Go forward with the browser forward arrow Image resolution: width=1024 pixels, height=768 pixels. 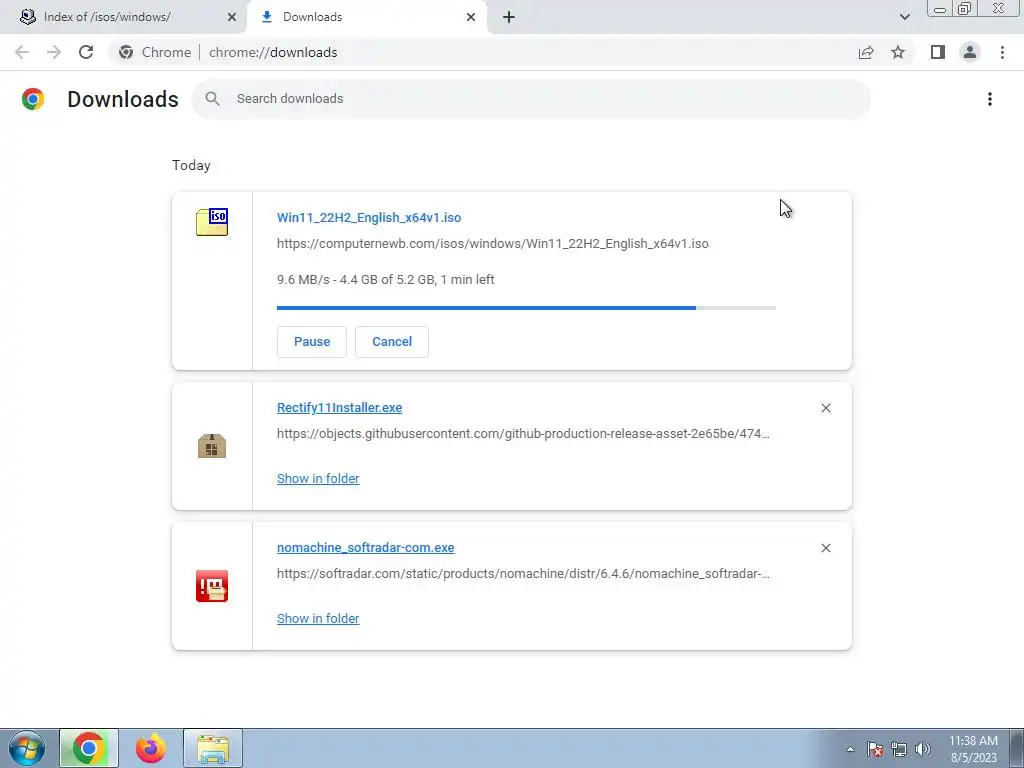pyautogui.click(x=54, y=52)
